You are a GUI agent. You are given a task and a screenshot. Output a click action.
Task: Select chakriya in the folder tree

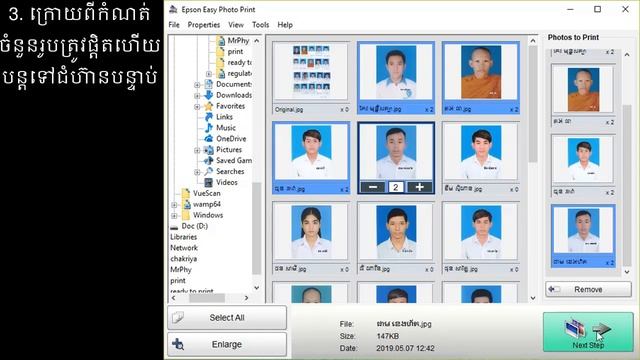pyautogui.click(x=183, y=259)
